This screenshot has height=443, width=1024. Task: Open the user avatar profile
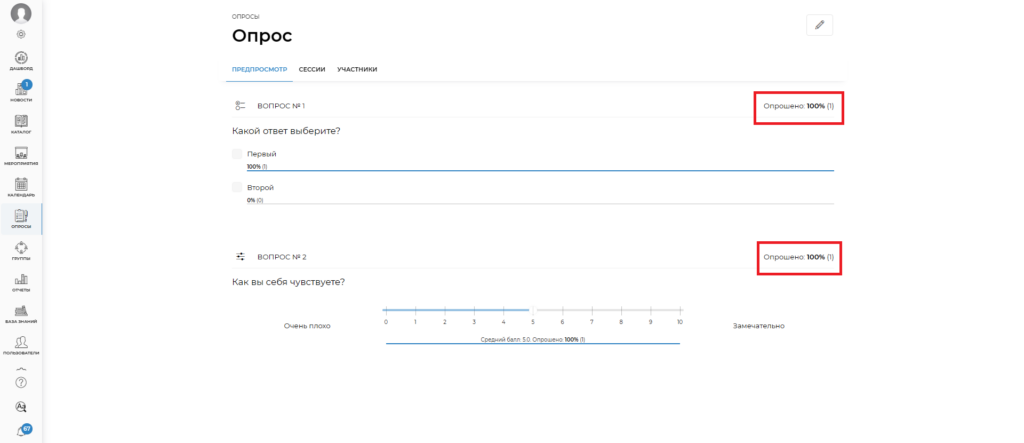click(x=21, y=13)
